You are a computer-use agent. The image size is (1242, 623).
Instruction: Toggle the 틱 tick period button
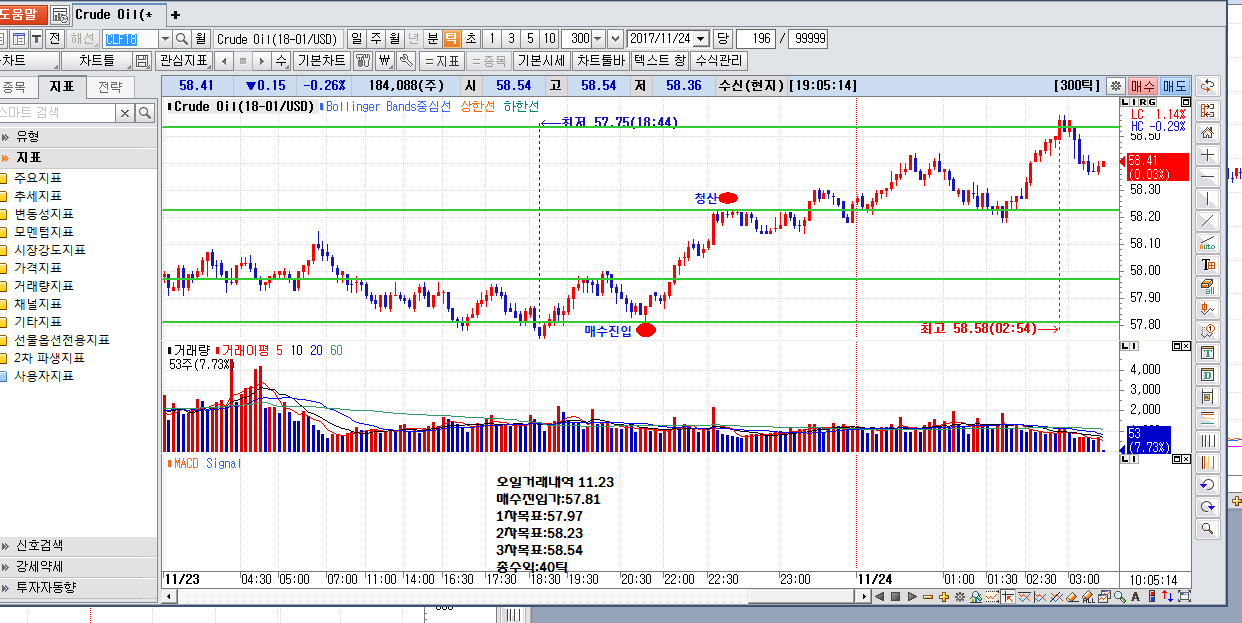[452, 38]
